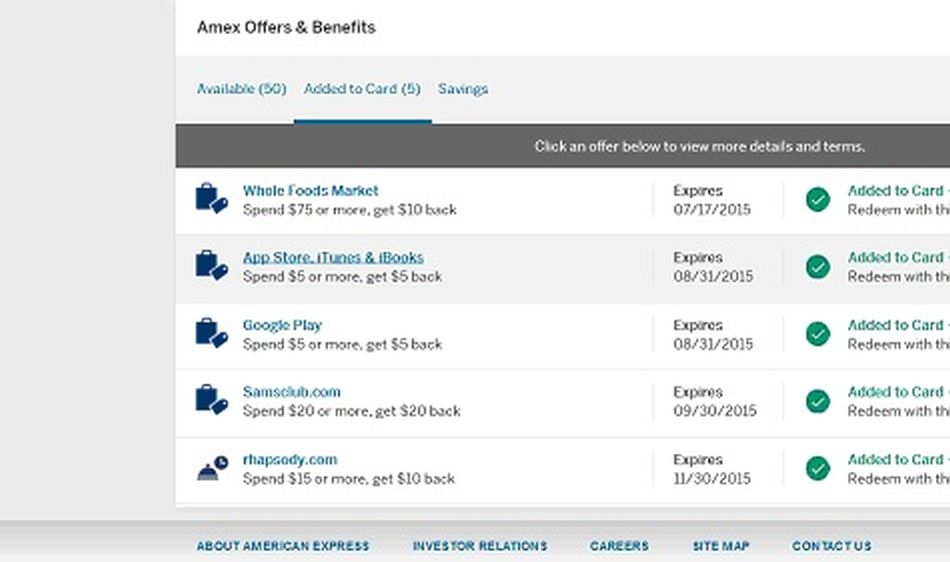Screen dimensions: 950x562
Task: Click the Whole Foods Market shopping bag icon
Action: point(211,198)
